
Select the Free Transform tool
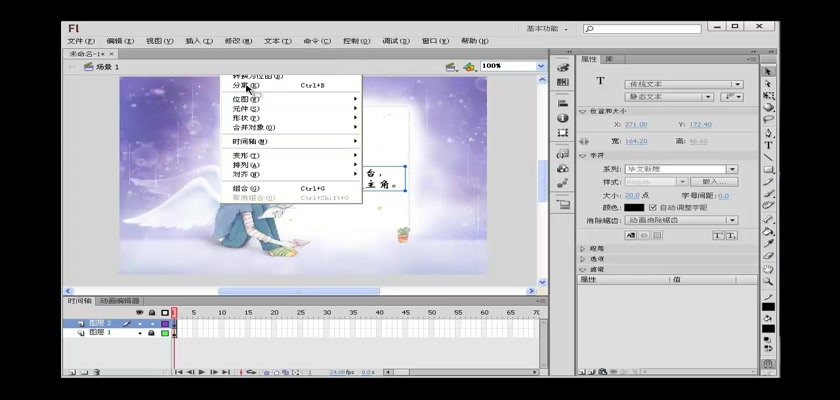point(768,95)
